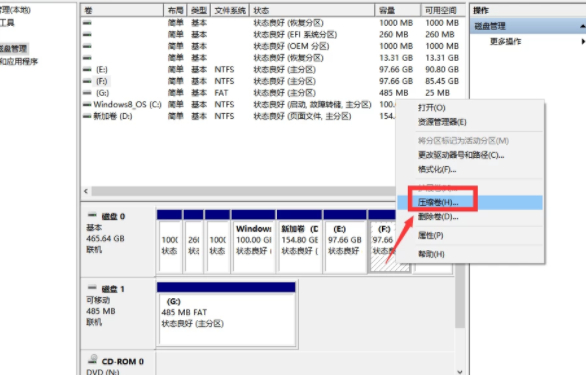Click the 状态良好 (启动, 故障转储, 主分区) status
This screenshot has height=375, width=586.
[x=312, y=104]
